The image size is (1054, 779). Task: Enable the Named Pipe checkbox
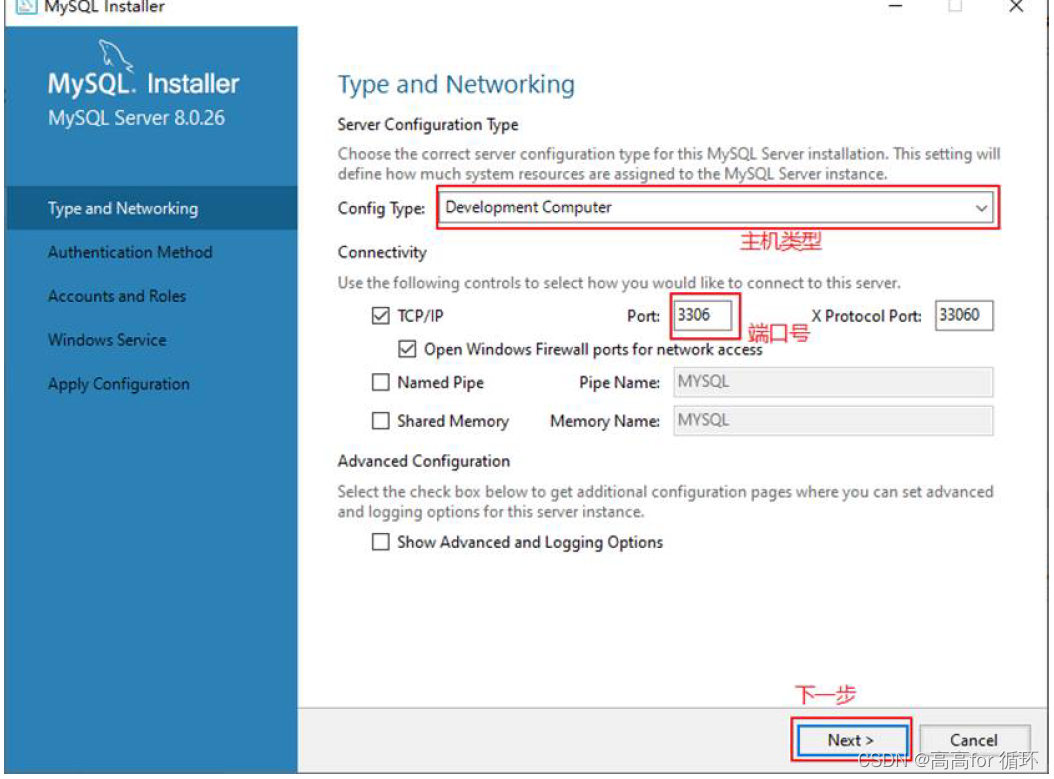point(380,382)
